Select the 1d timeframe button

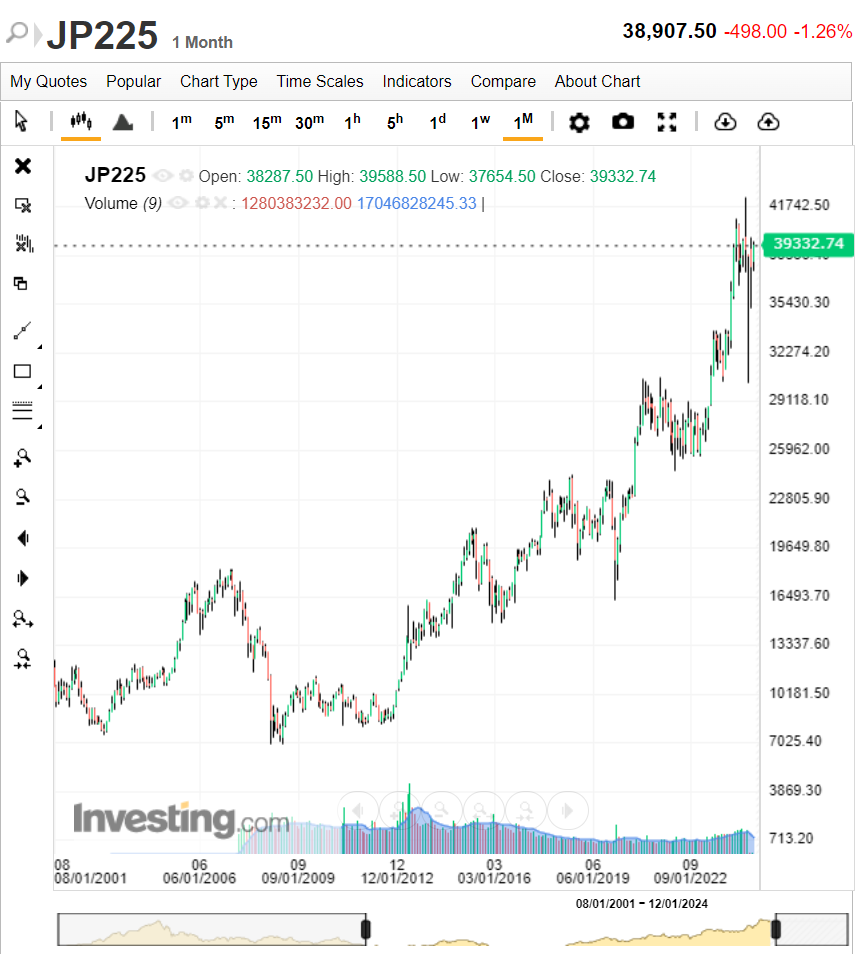[x=438, y=122]
